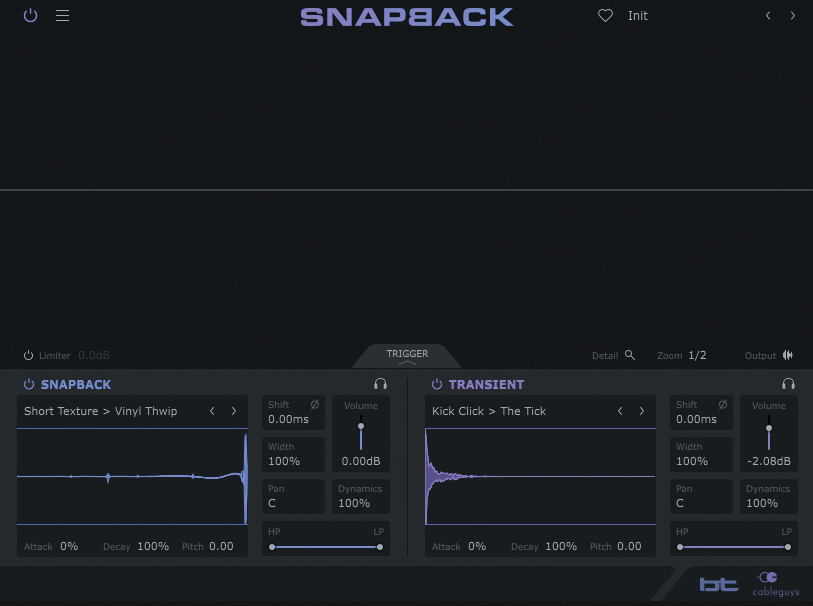Favorite the Init preset with heart icon
This screenshot has height=606, width=813.
click(x=605, y=16)
